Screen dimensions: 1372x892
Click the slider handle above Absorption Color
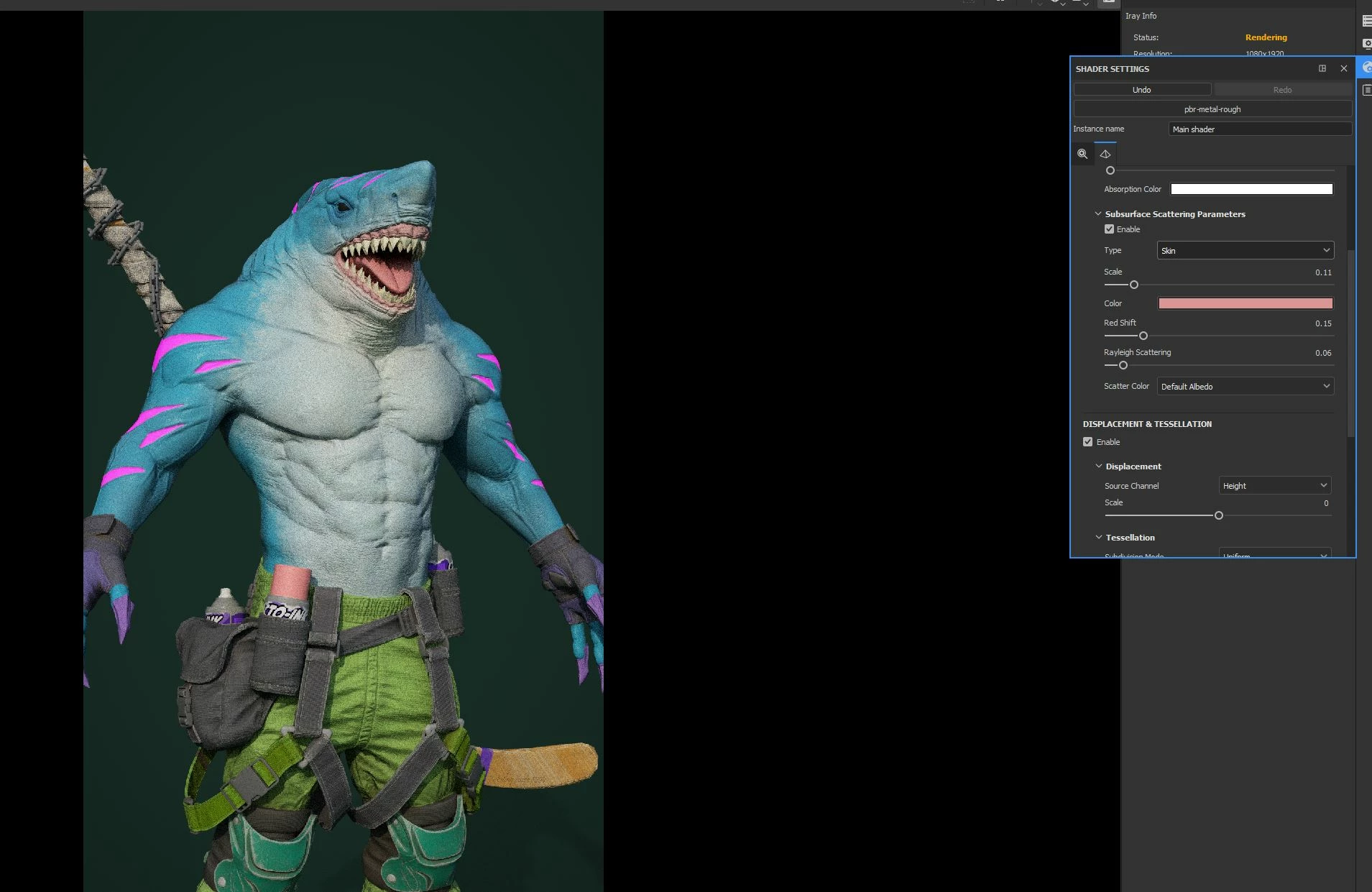click(x=1110, y=170)
